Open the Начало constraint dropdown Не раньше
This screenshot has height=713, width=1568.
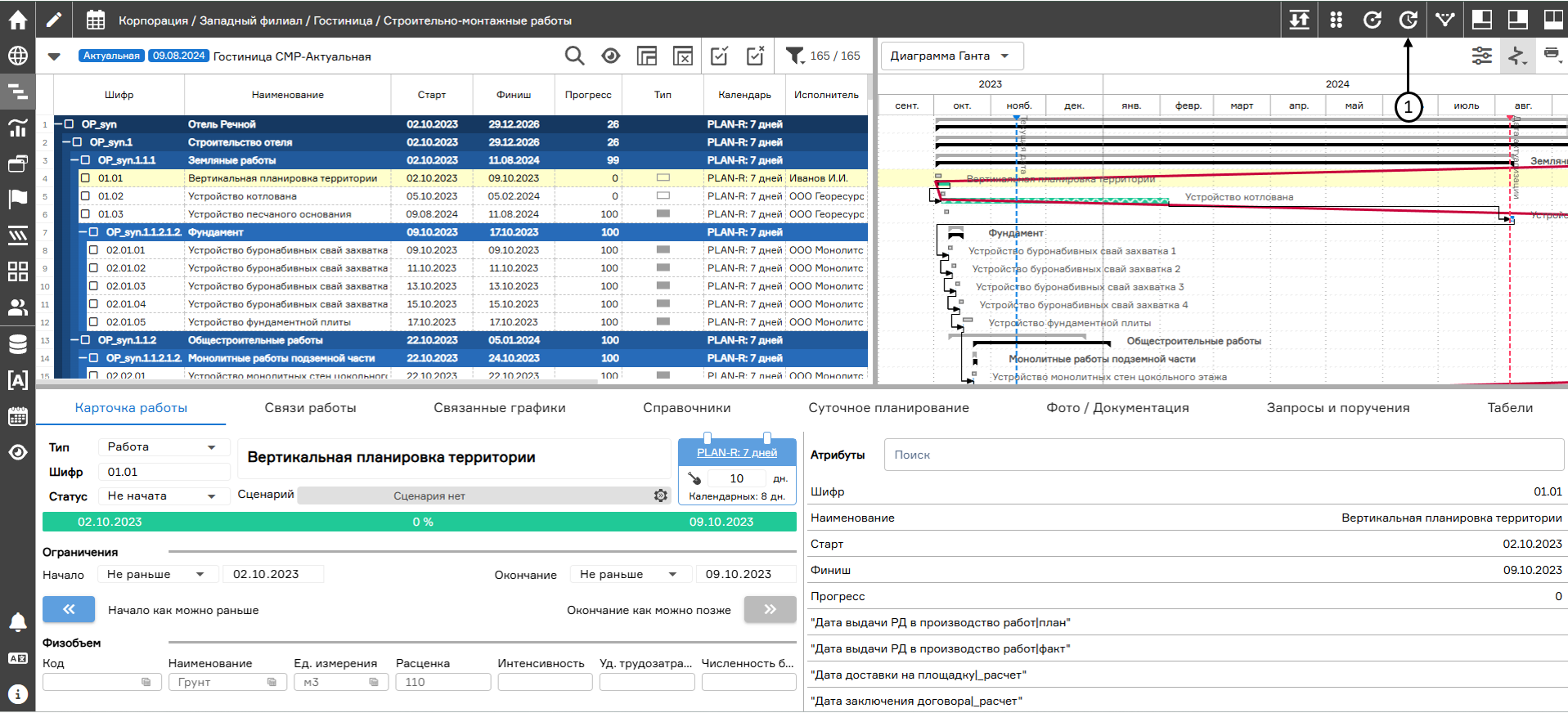click(158, 575)
